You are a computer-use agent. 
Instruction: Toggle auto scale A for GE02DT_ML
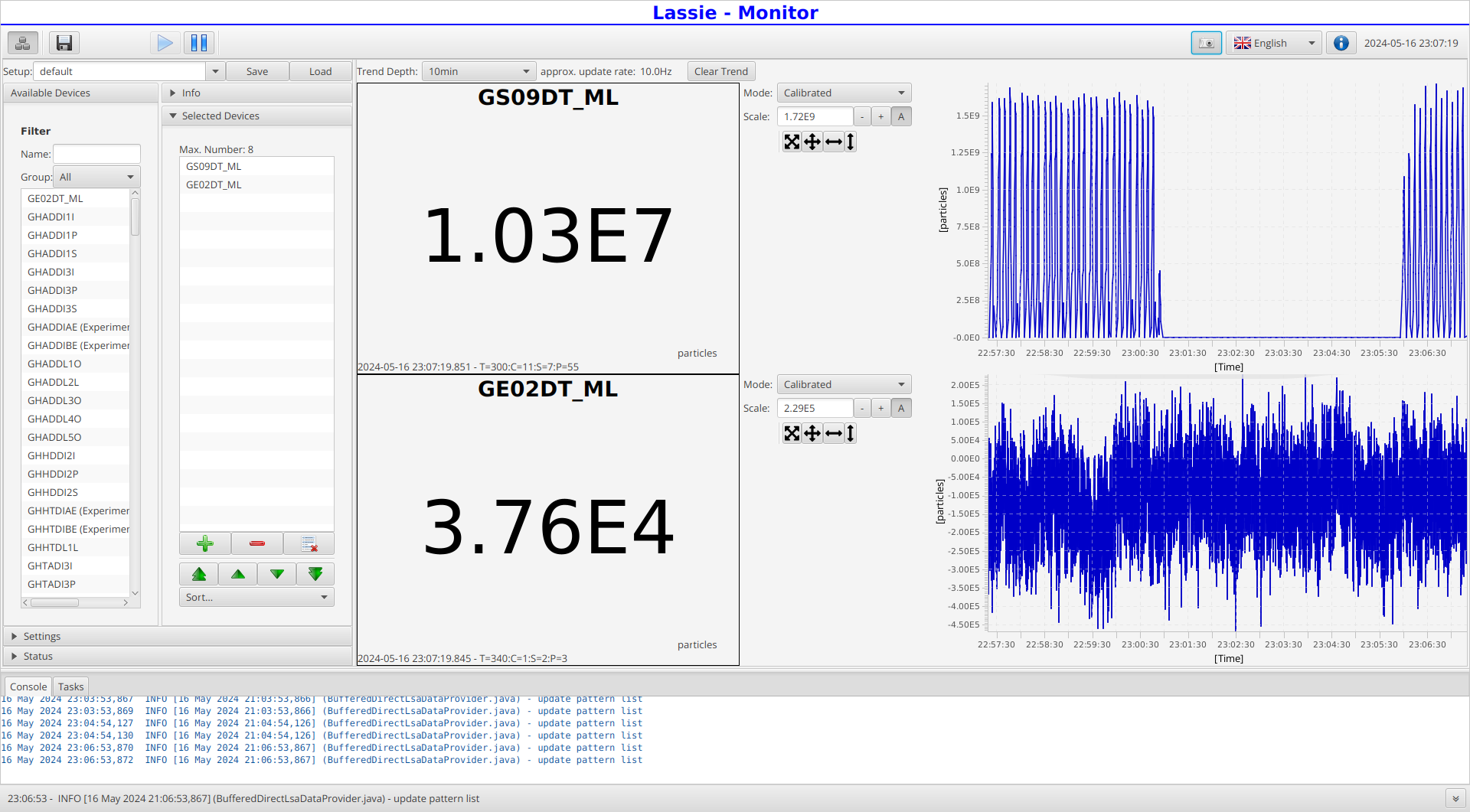(901, 408)
